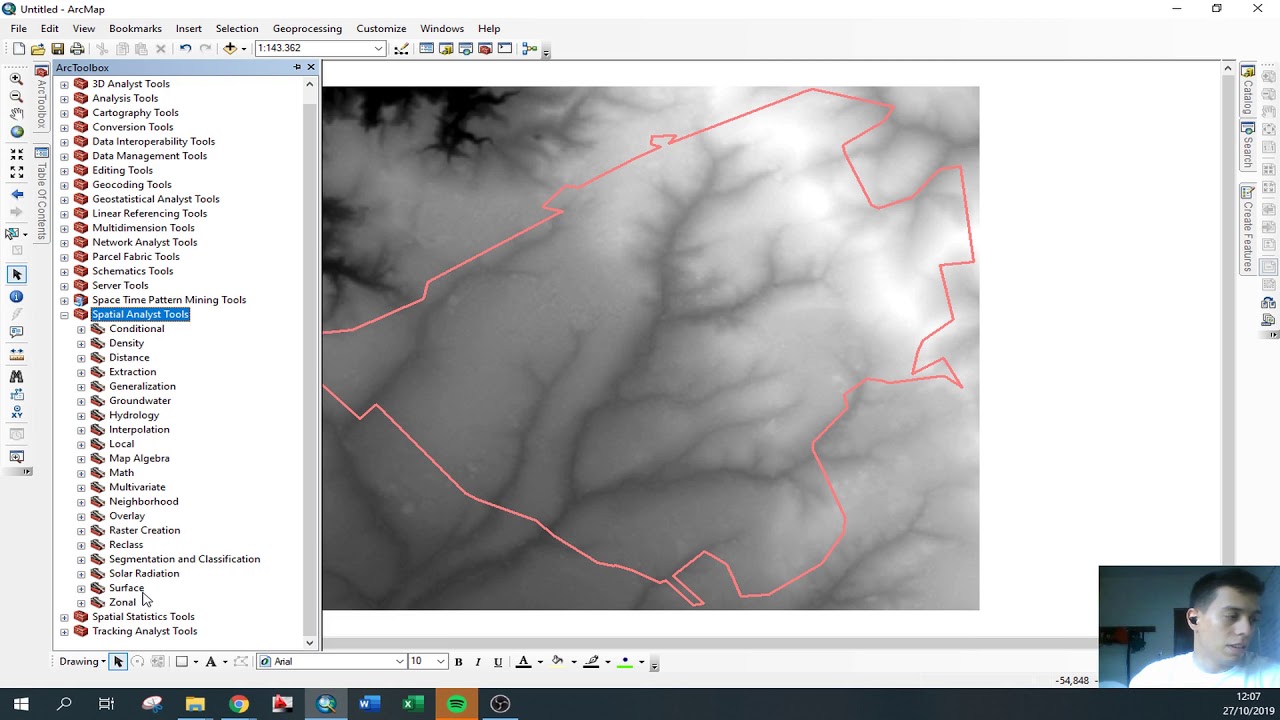This screenshot has width=1280, height=720.
Task: Select the Pan hand tool
Action: (16, 114)
